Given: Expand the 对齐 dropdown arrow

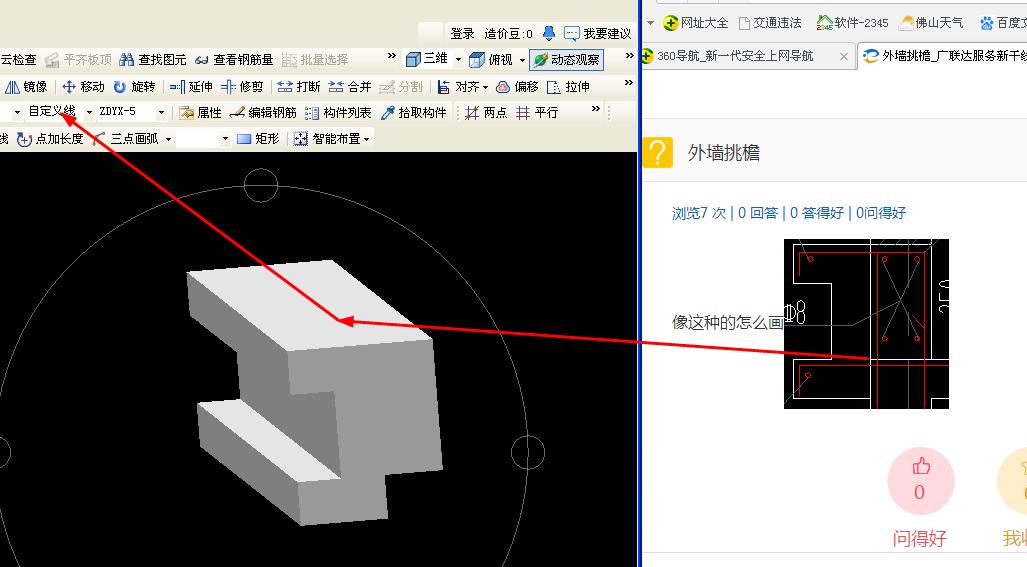Looking at the screenshot, I should click(485, 87).
